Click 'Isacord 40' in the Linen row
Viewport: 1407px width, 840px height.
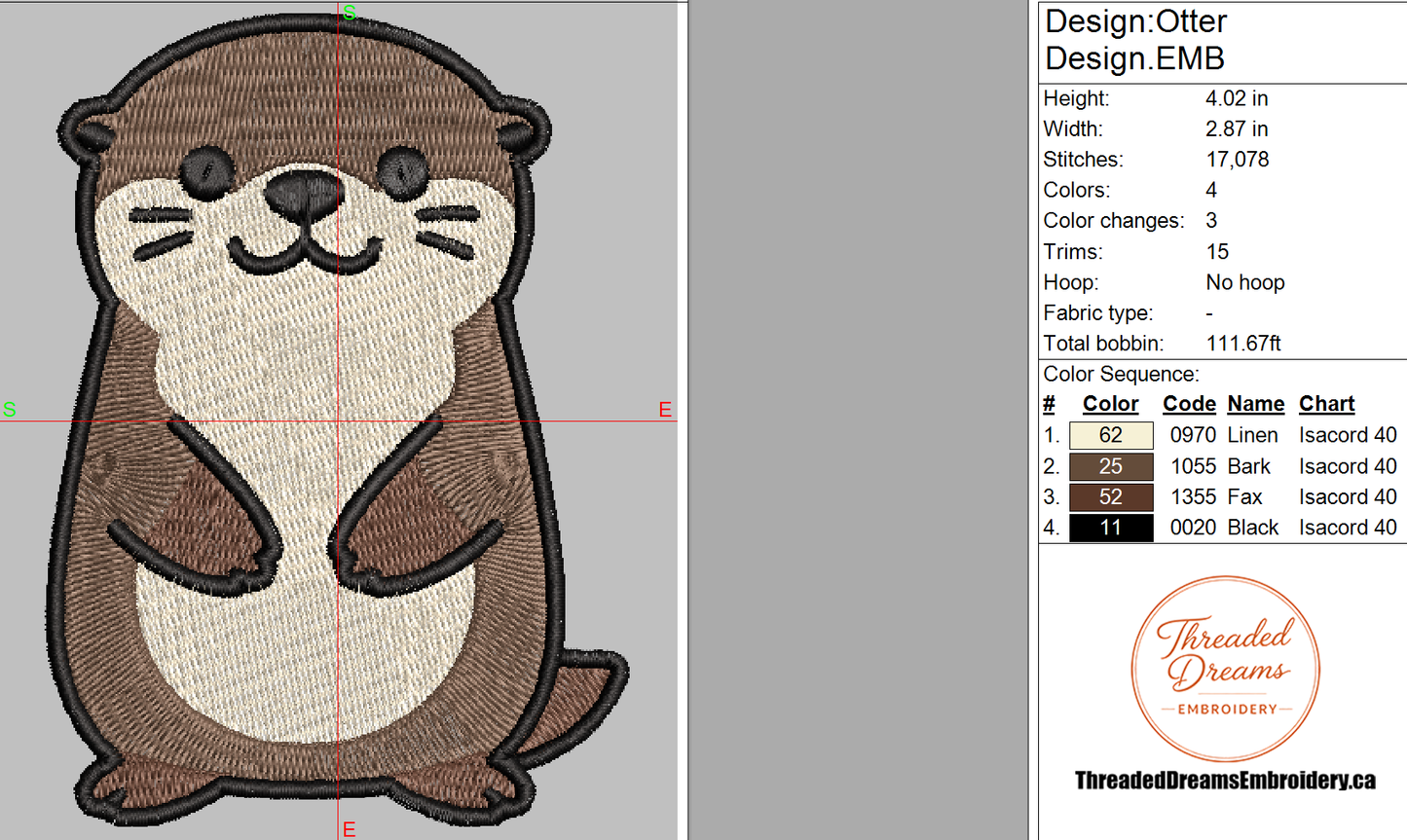tap(1348, 435)
